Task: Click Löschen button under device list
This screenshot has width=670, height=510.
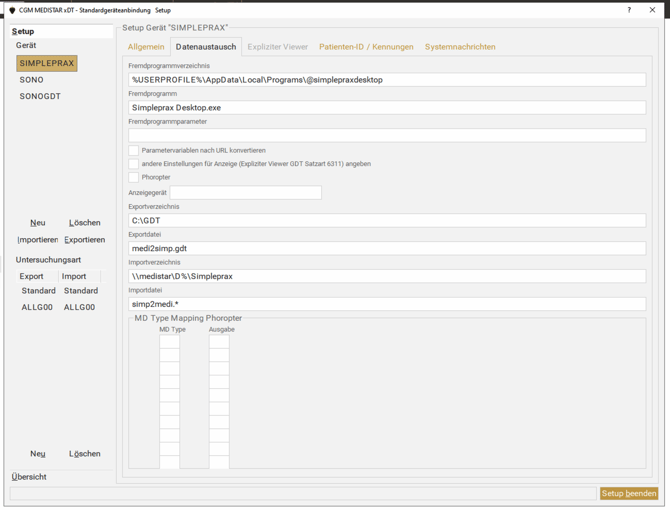Action: pos(85,223)
